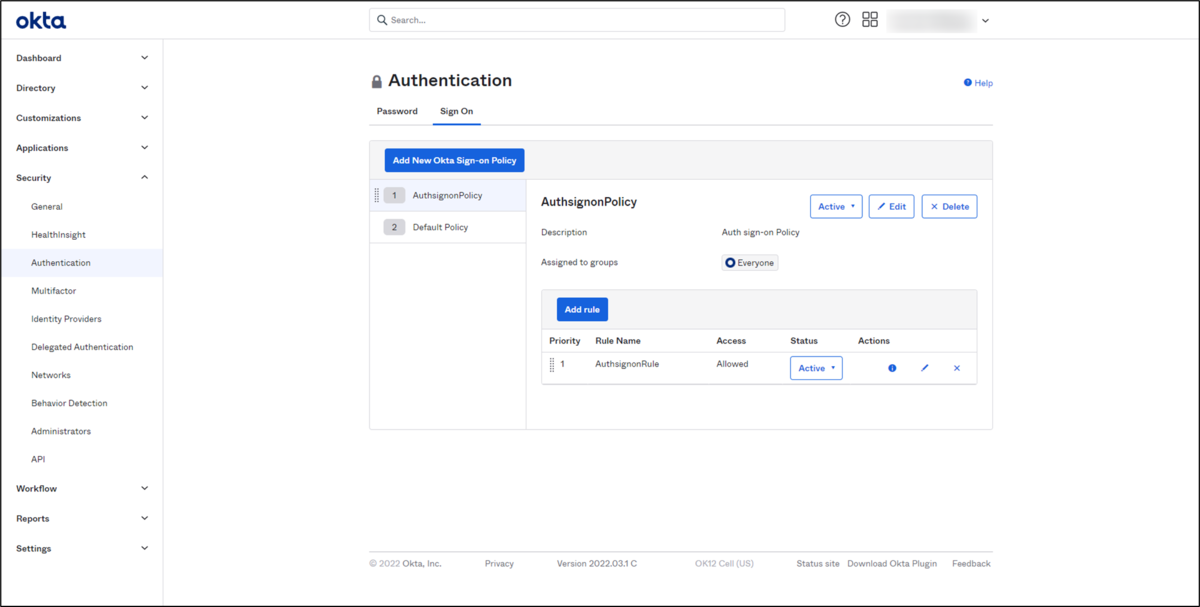Open the Feedback link
1200x607 pixels.
pyautogui.click(x=971, y=564)
